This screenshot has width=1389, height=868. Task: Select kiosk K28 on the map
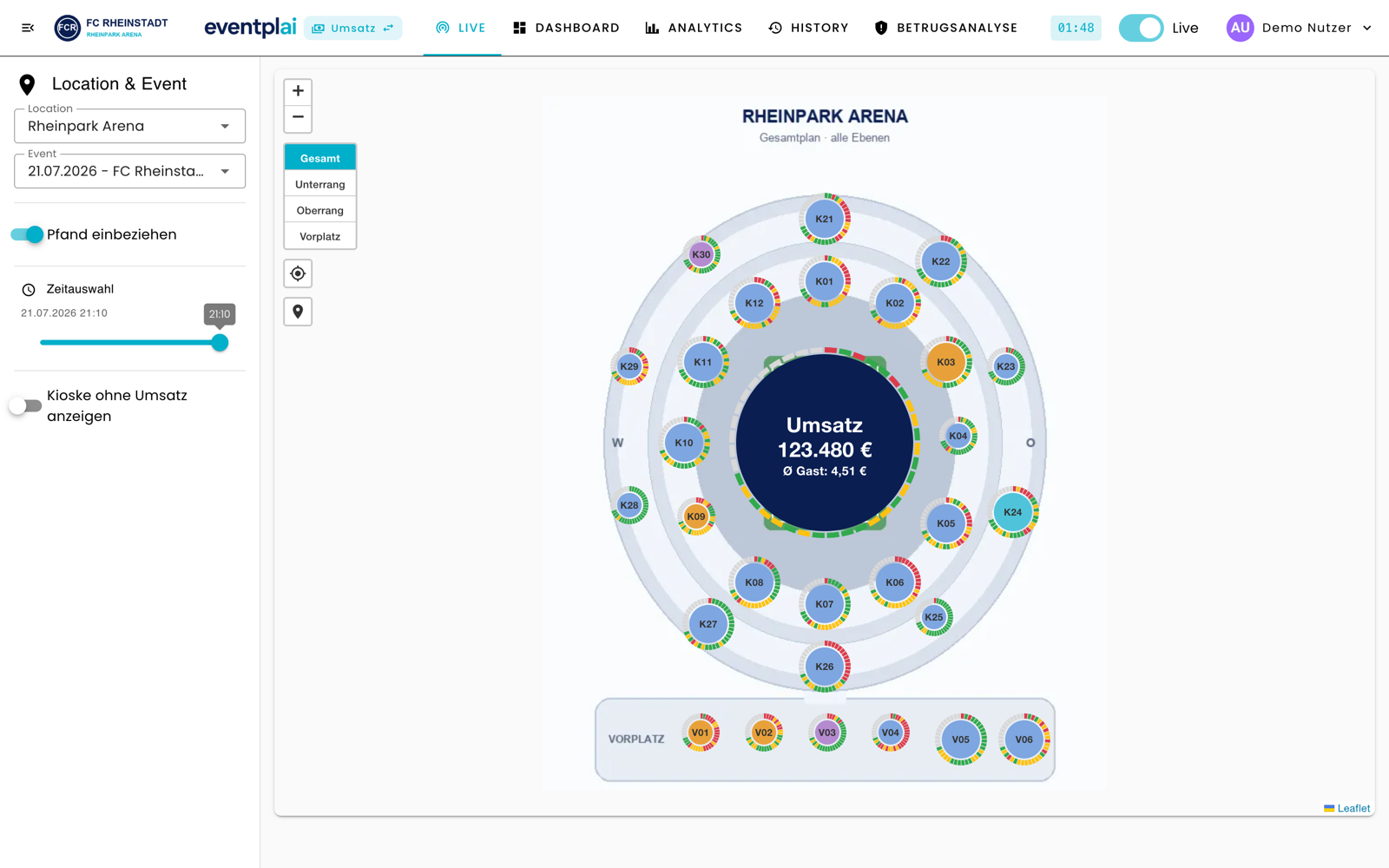click(629, 505)
